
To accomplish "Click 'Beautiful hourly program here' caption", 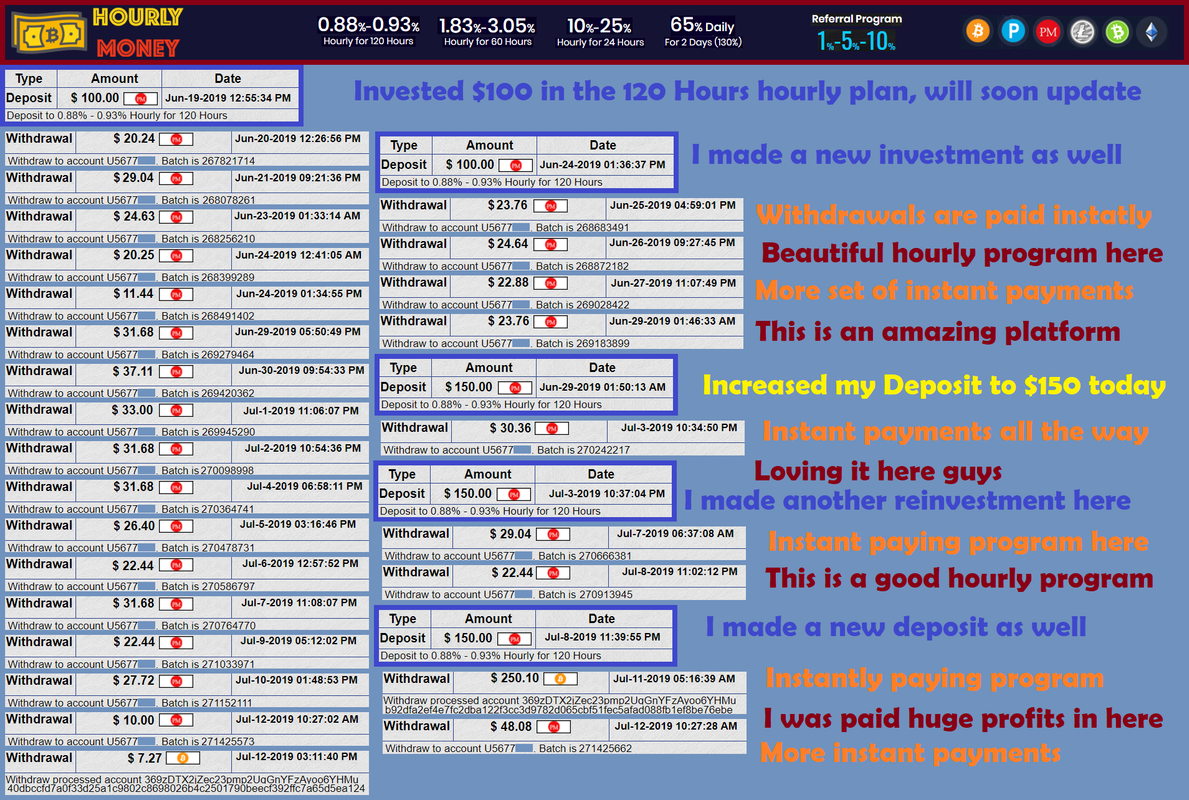I will coord(962,253).
